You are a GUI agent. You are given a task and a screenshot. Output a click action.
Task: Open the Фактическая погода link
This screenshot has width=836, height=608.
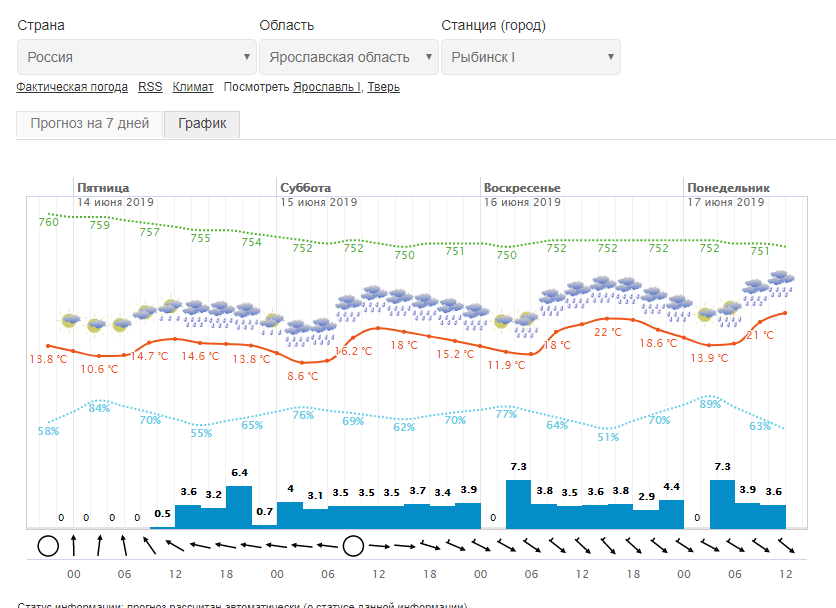click(72, 87)
